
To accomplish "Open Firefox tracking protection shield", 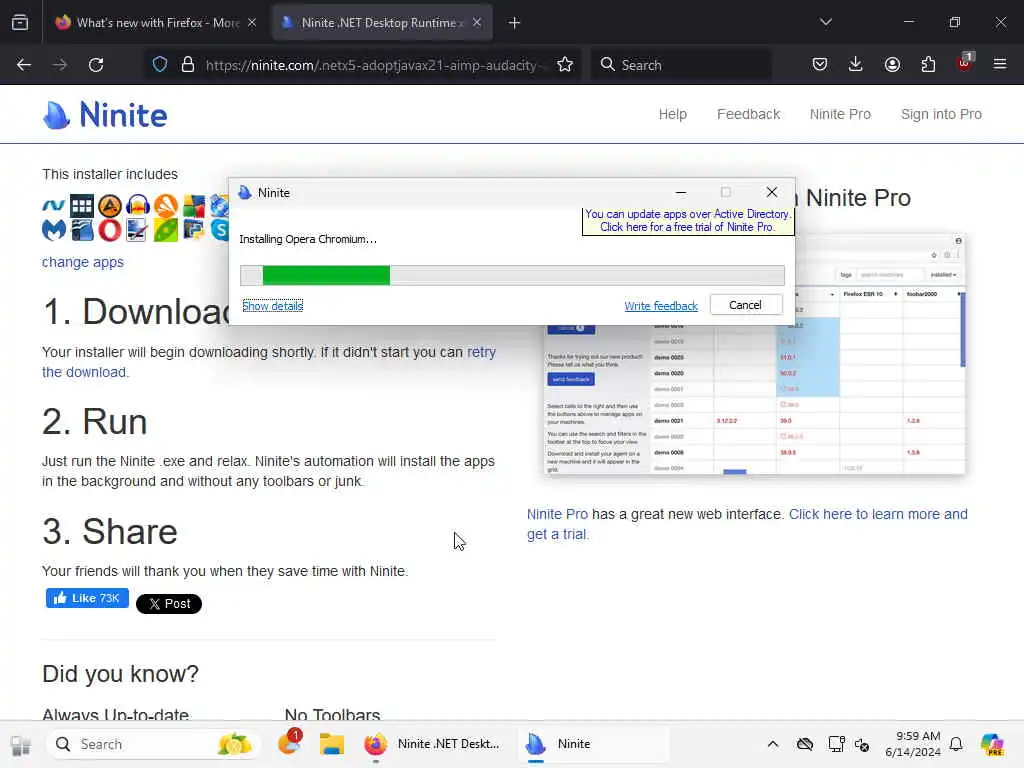I will (x=160, y=65).
